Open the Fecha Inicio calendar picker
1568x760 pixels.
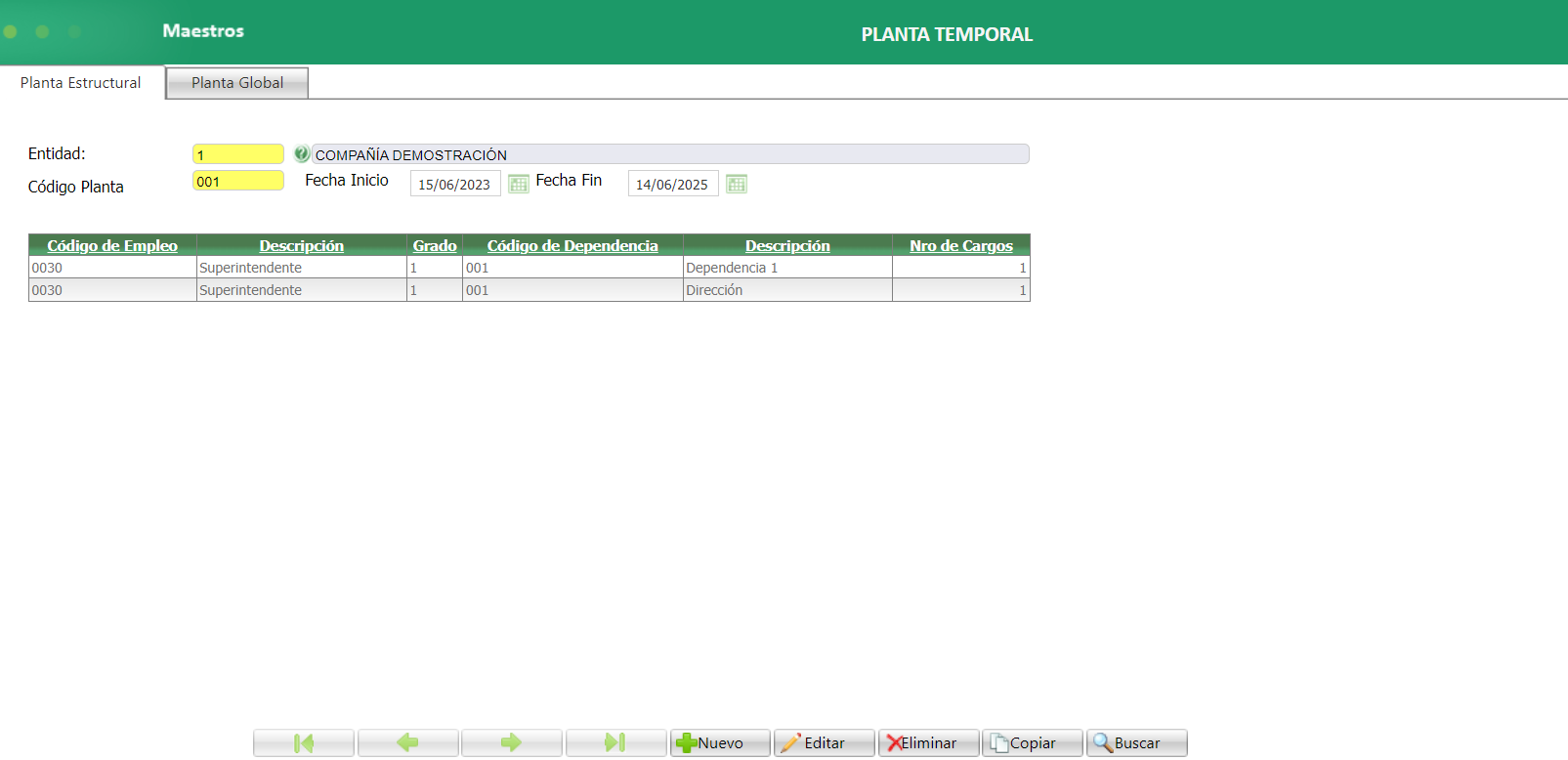pyautogui.click(x=519, y=184)
